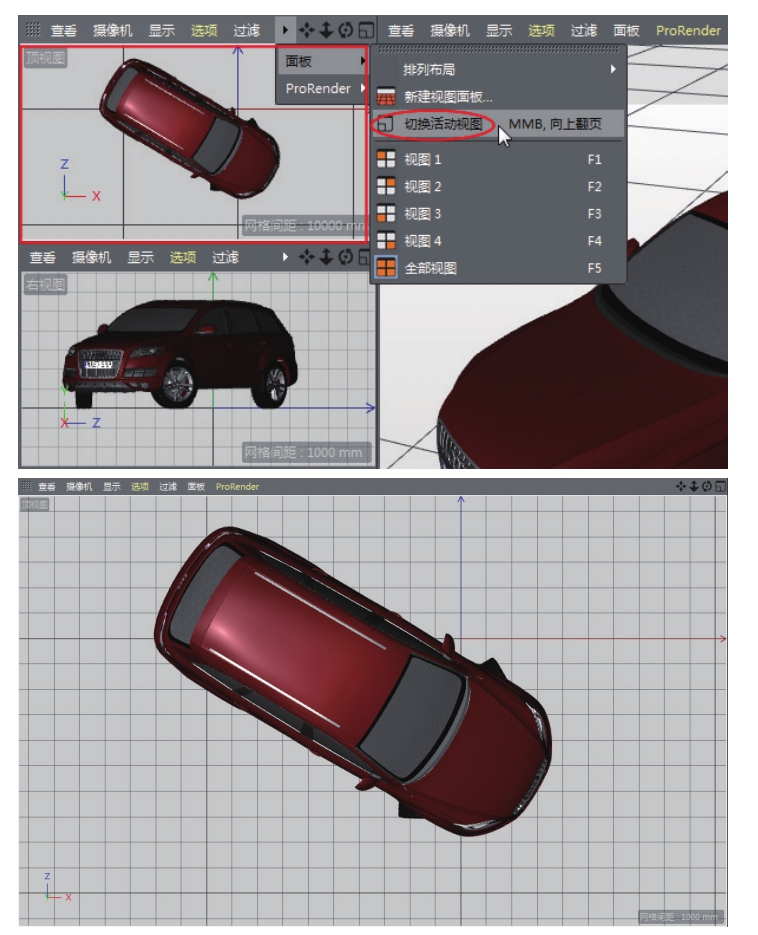Toggle 切换活动视图 in the panel menu
This screenshot has width=758, height=935.
point(443,125)
